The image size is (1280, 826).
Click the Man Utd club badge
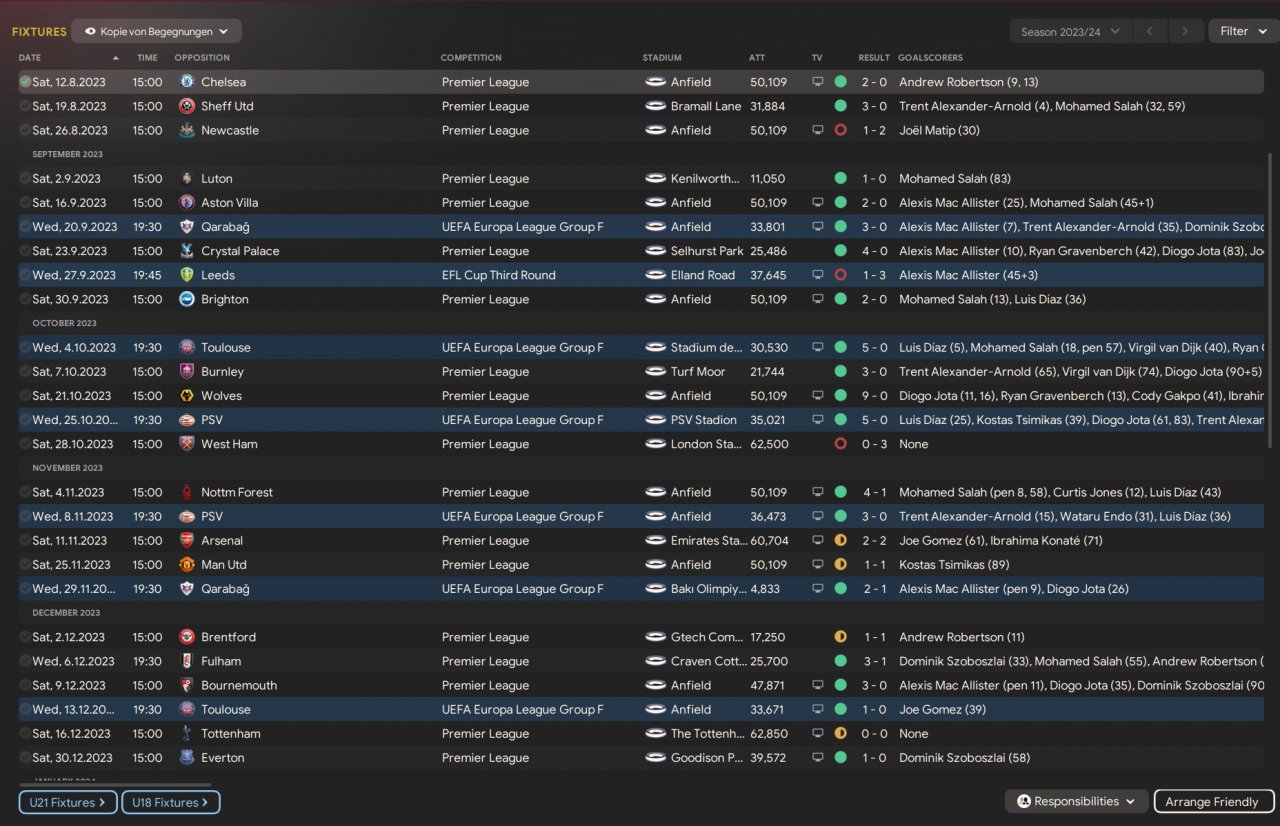tap(187, 565)
